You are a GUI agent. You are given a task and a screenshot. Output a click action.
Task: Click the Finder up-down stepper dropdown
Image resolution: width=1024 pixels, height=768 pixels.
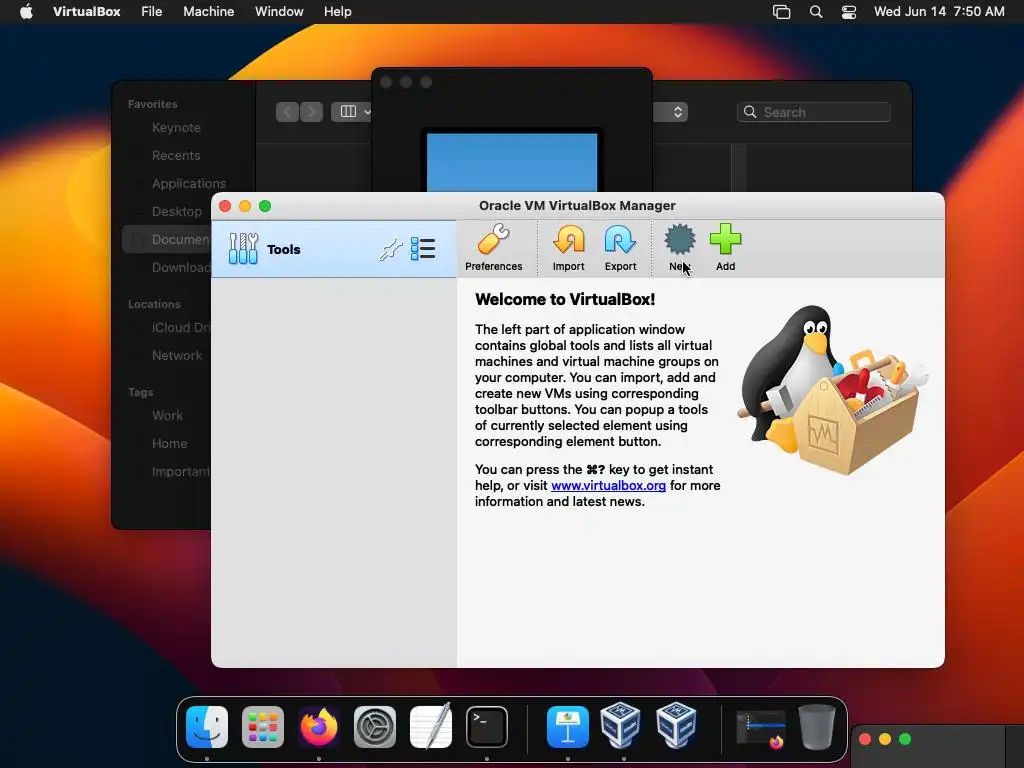coord(677,112)
